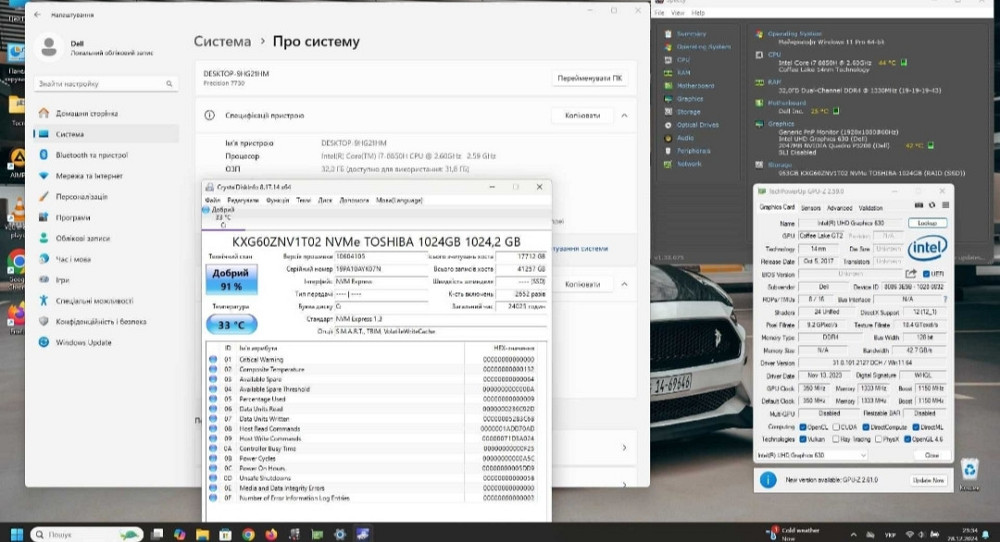Switch to Sensors tab in GPU-Z

click(811, 208)
